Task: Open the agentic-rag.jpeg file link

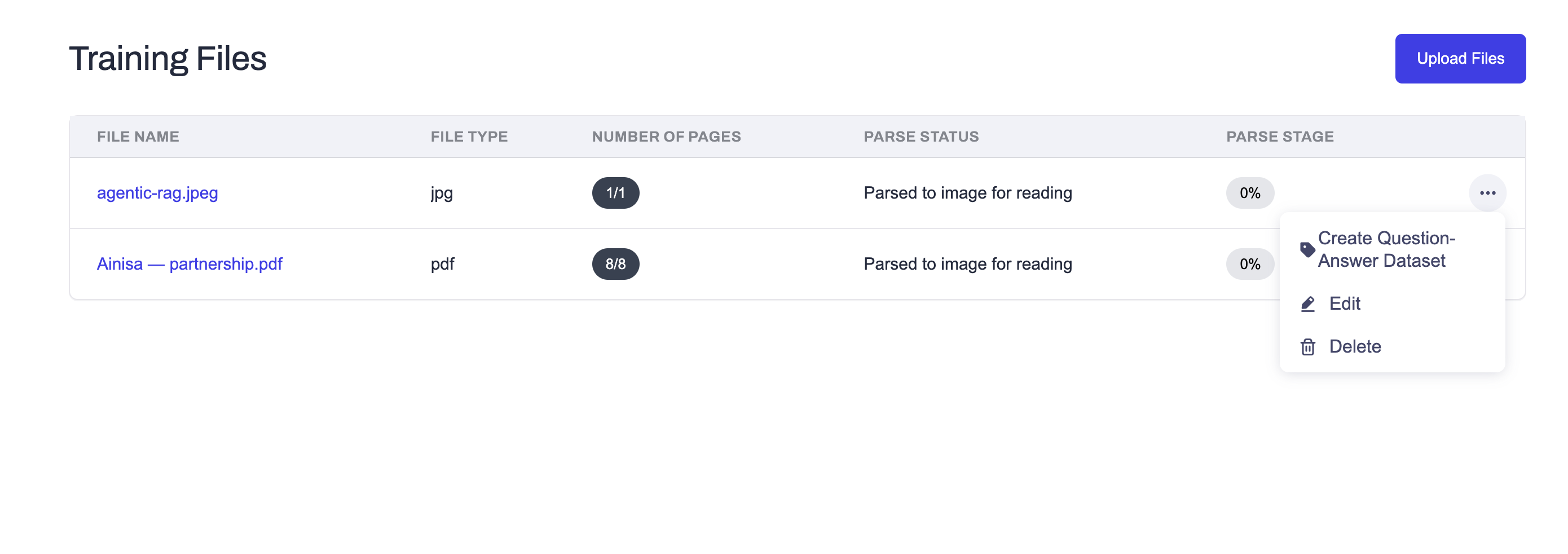Action: [157, 193]
